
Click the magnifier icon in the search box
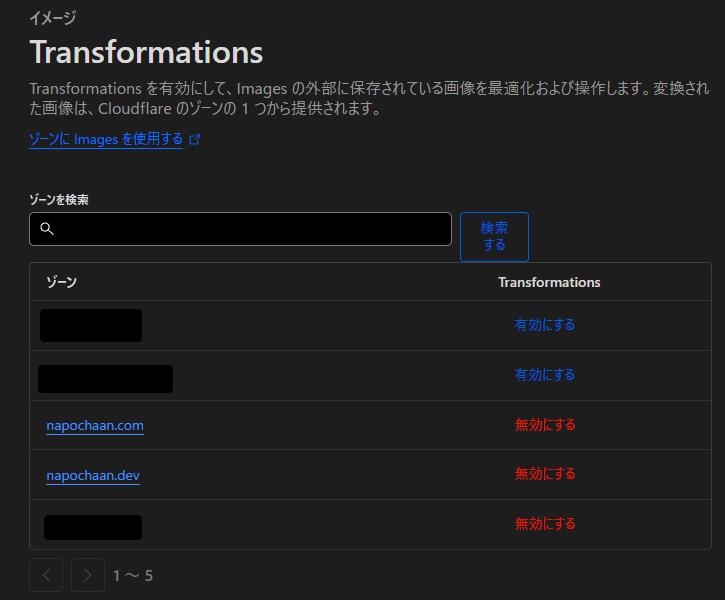point(47,228)
